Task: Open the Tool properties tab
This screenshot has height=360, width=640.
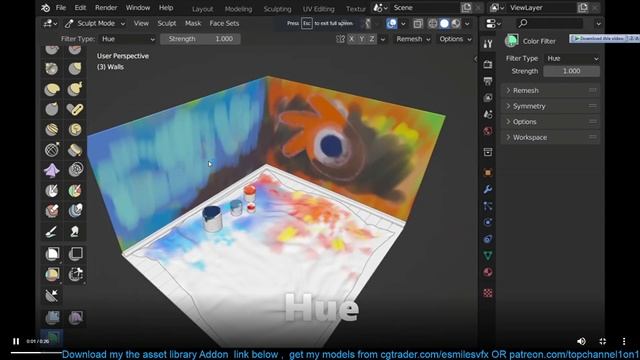Action: pyautogui.click(x=488, y=44)
